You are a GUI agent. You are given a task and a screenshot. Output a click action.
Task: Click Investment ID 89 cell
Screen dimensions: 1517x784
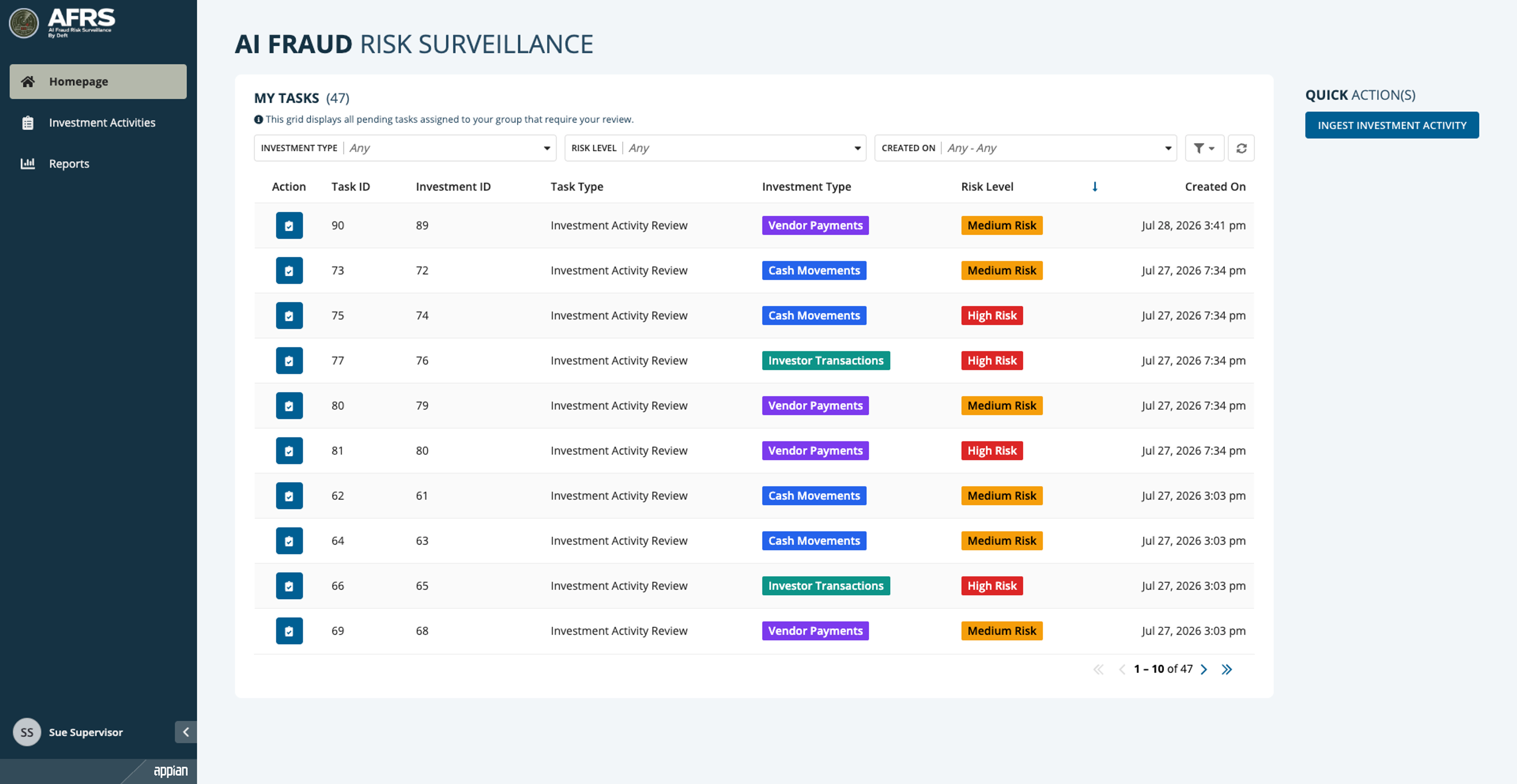(422, 226)
